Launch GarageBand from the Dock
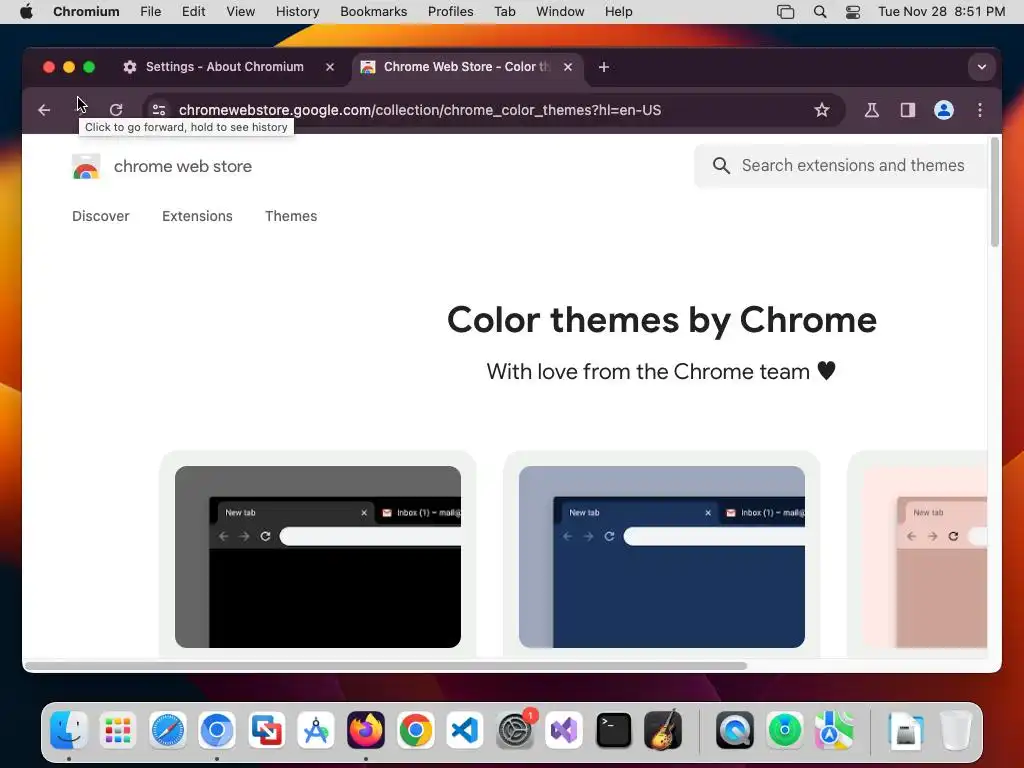Image resolution: width=1024 pixels, height=768 pixels. [663, 730]
